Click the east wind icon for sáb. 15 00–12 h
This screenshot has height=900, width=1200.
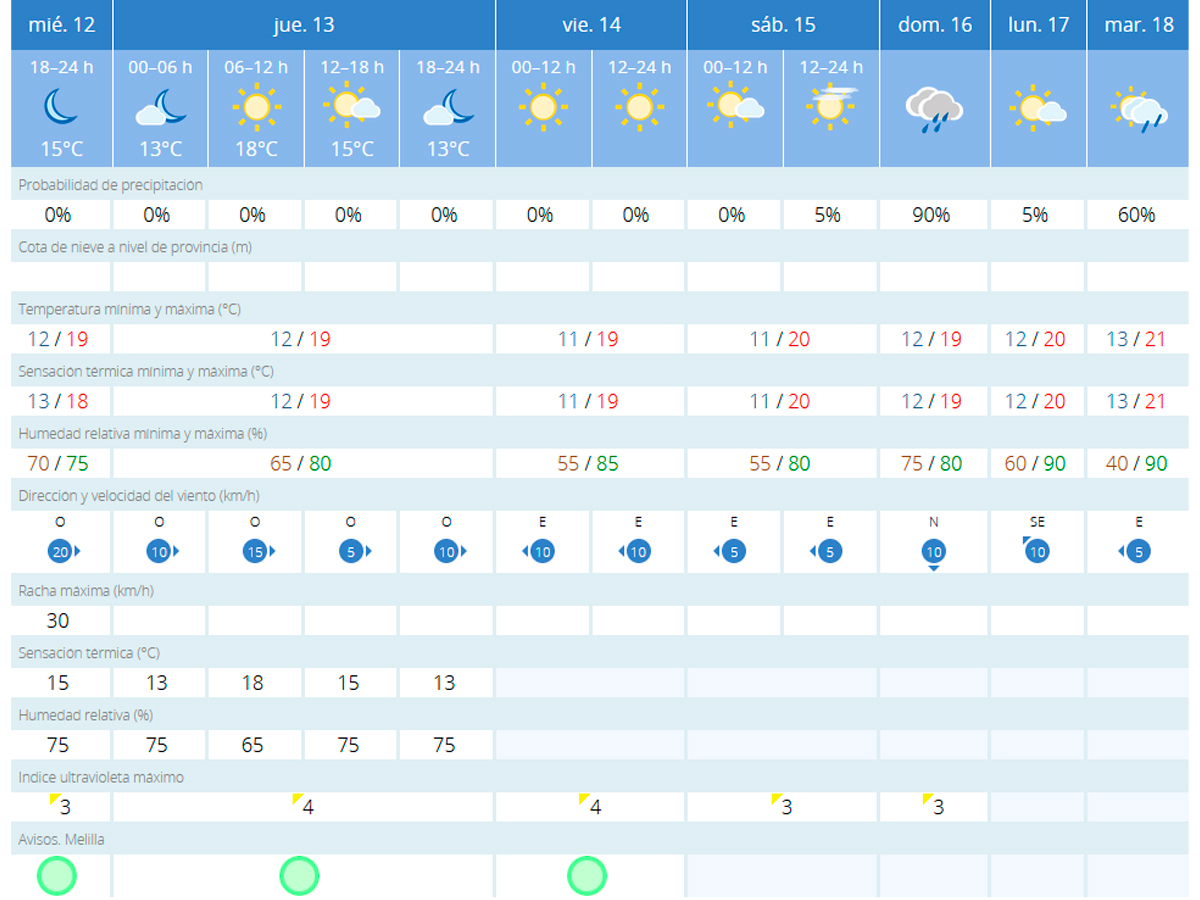pyautogui.click(x=732, y=551)
